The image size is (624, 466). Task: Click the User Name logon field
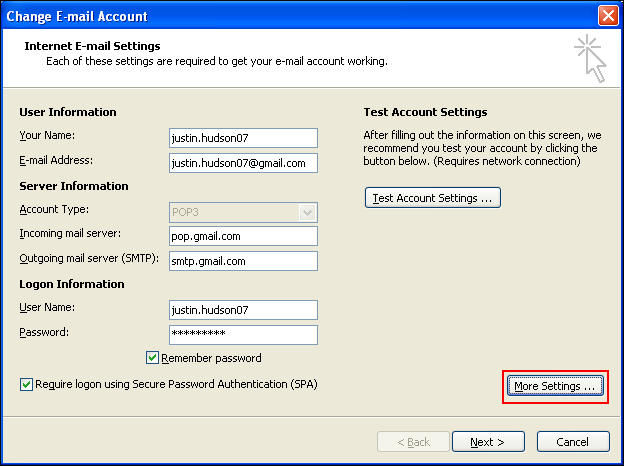coord(243,310)
